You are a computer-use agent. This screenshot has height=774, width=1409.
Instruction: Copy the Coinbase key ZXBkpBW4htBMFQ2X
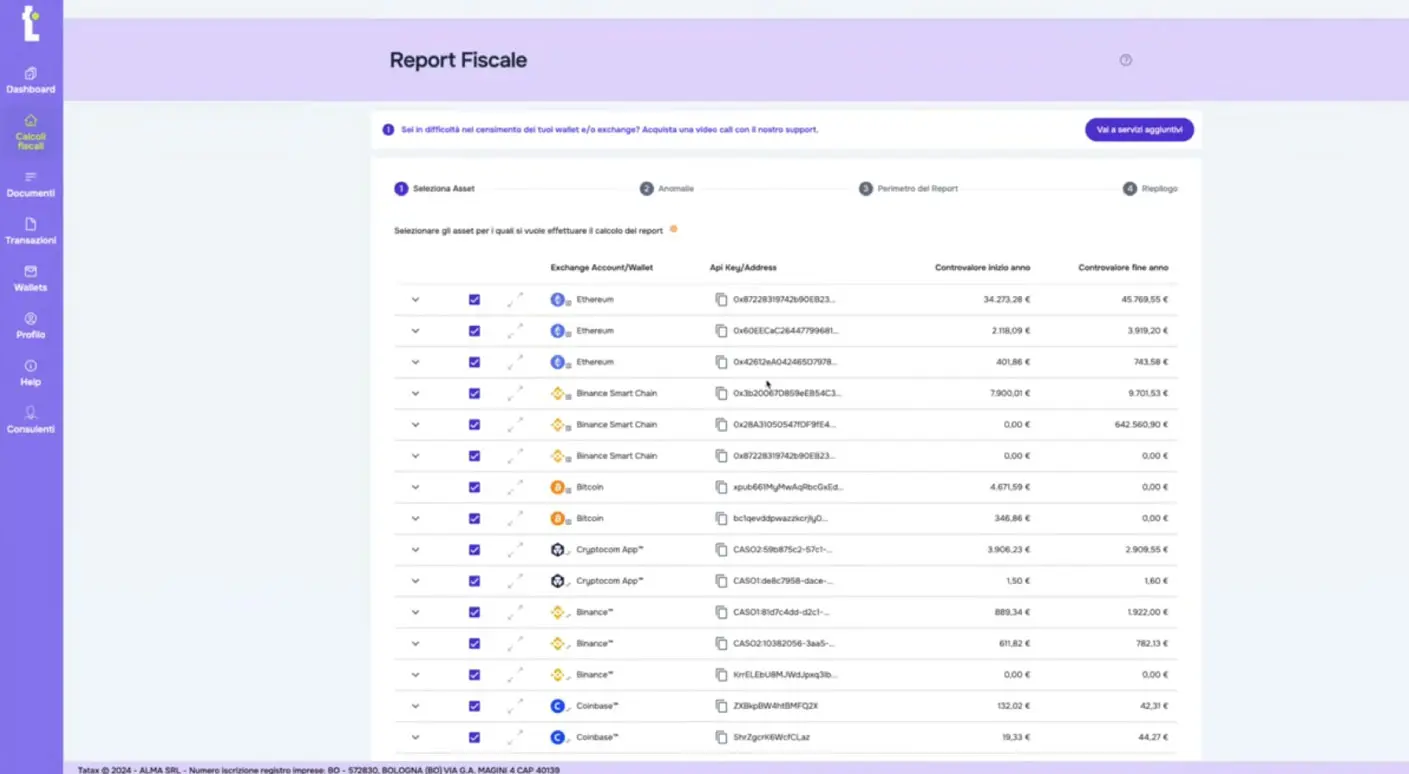coord(721,706)
